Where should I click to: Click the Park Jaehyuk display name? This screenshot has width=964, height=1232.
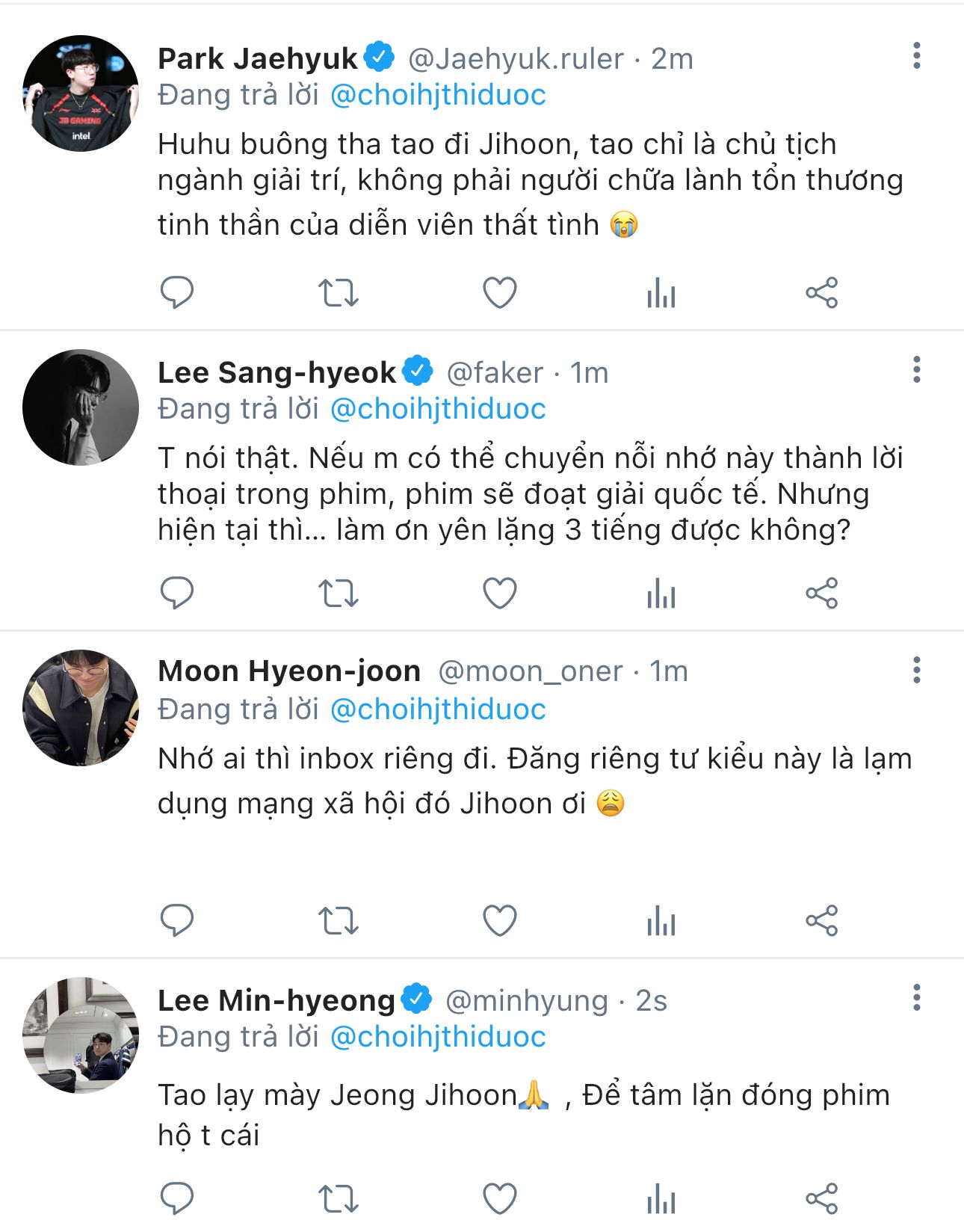coord(258,58)
